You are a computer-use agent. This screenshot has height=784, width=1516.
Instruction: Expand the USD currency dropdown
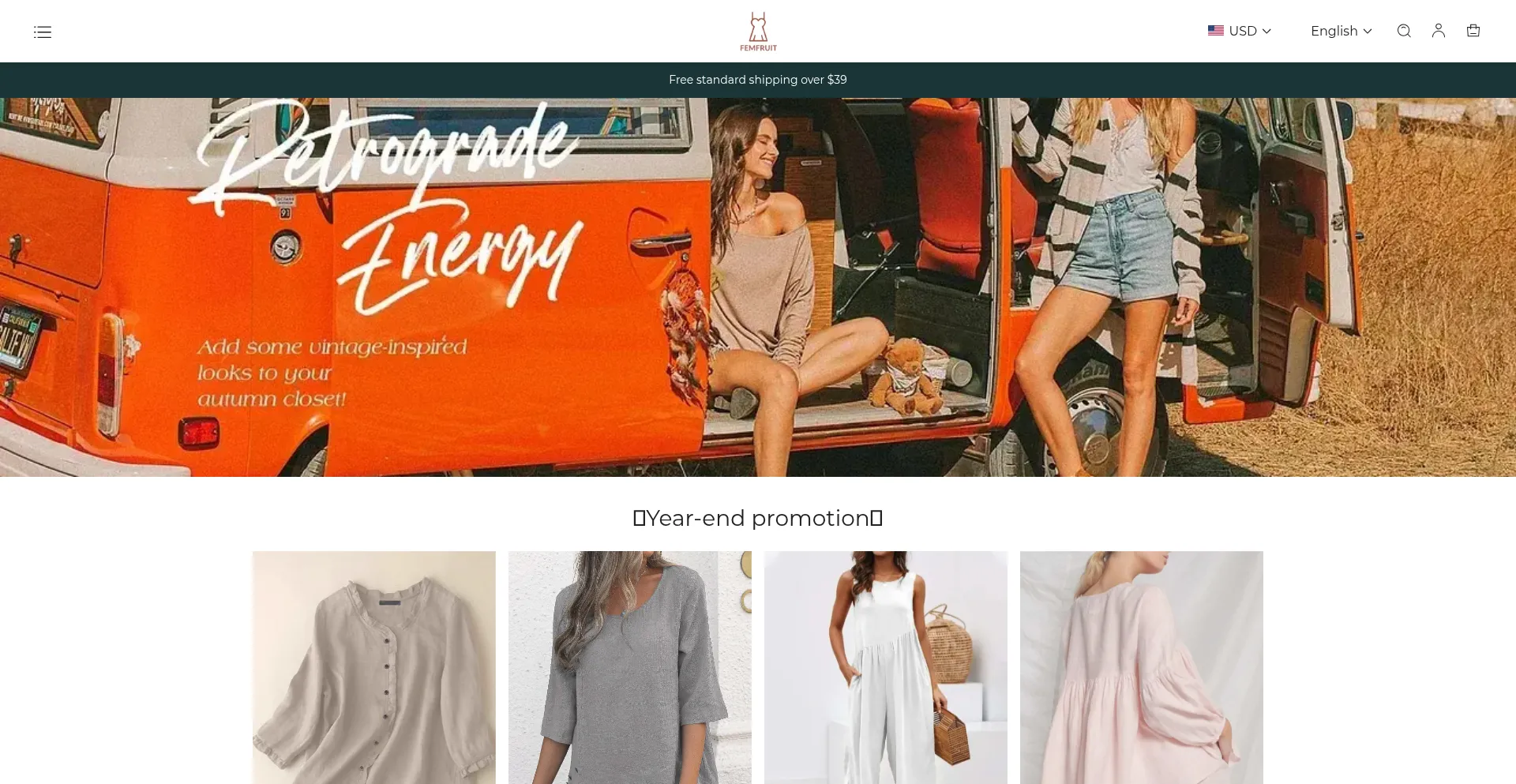1240,31
